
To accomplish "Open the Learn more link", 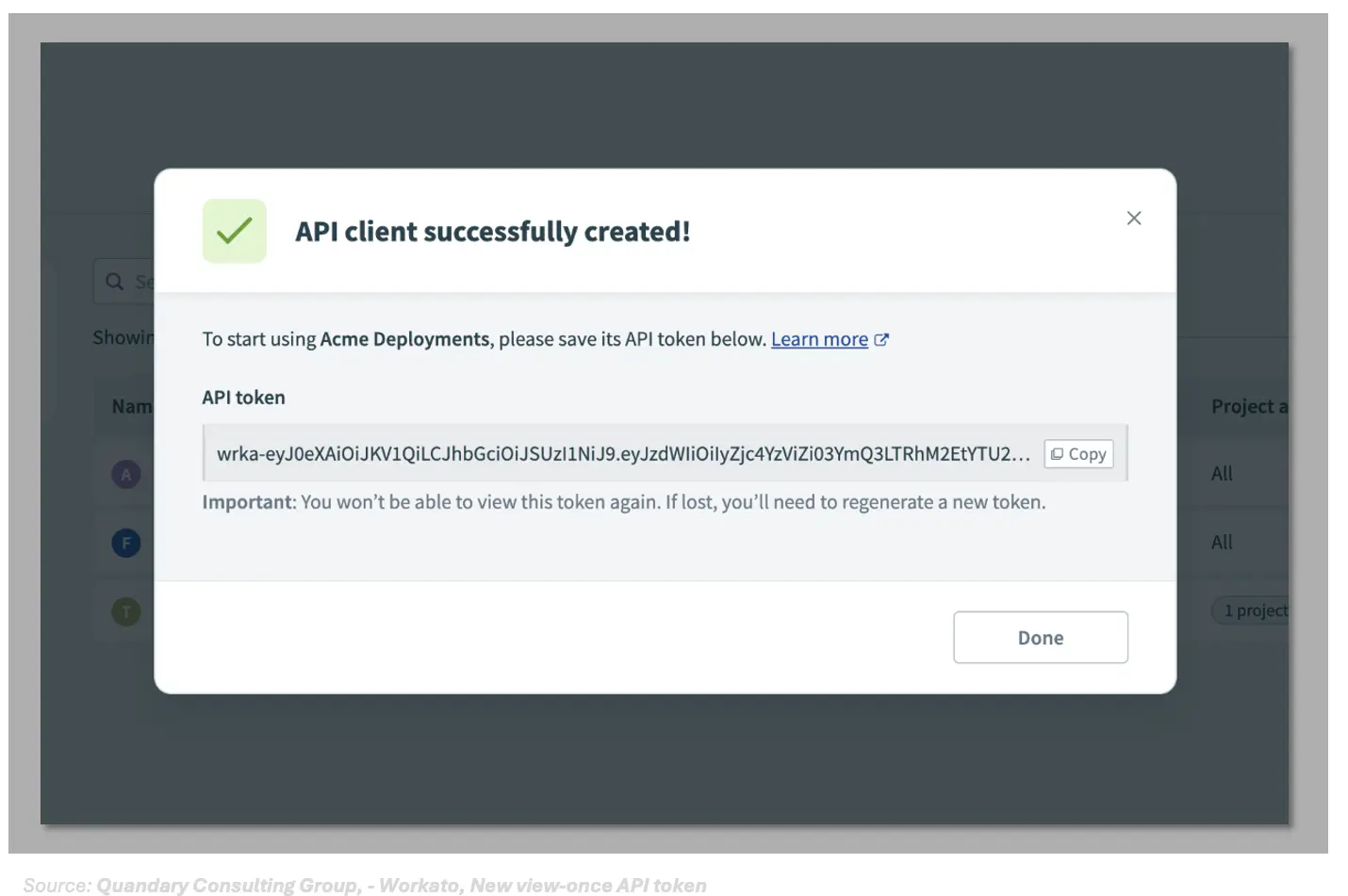I will pyautogui.click(x=819, y=339).
